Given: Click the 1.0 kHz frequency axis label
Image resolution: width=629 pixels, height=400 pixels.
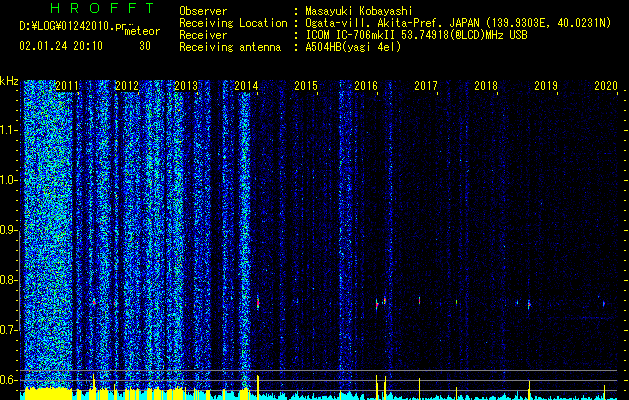Looking at the screenshot, I should (x=9, y=180).
